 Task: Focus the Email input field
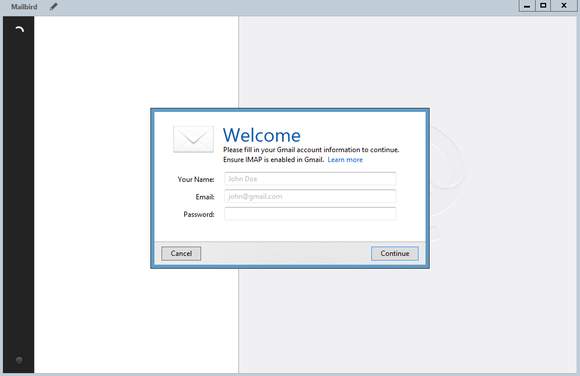coord(310,196)
